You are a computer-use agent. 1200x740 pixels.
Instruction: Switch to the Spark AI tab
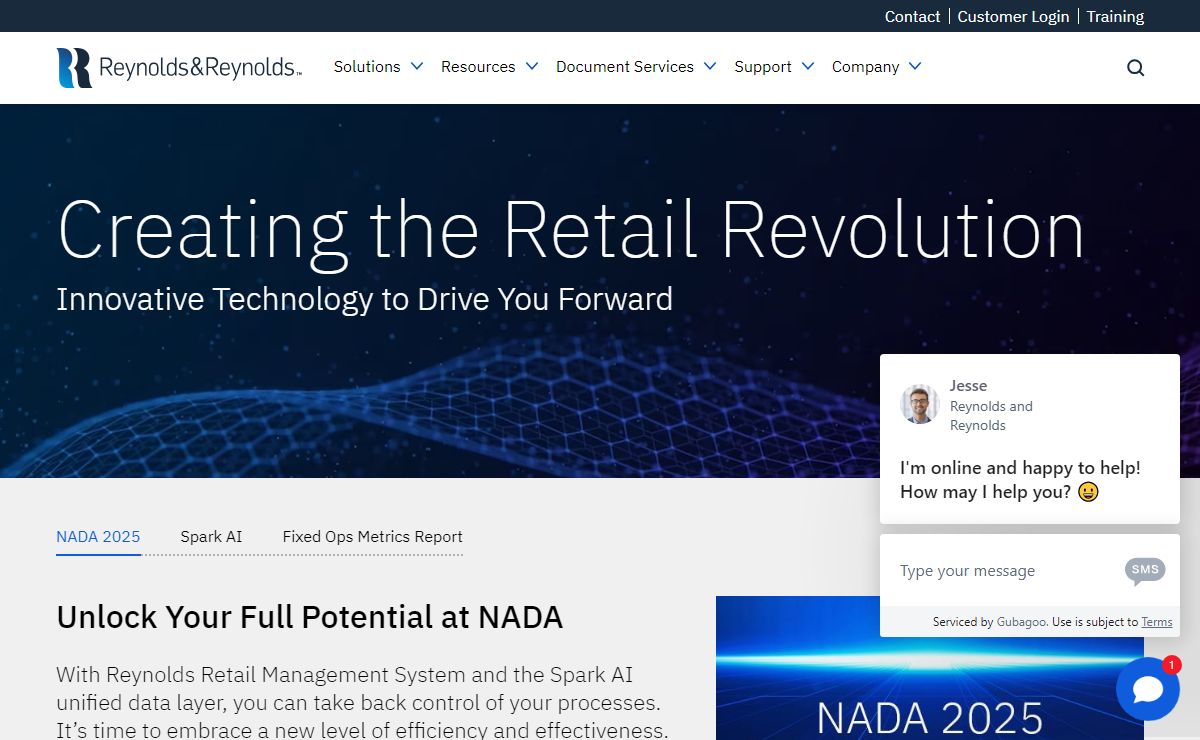211,537
